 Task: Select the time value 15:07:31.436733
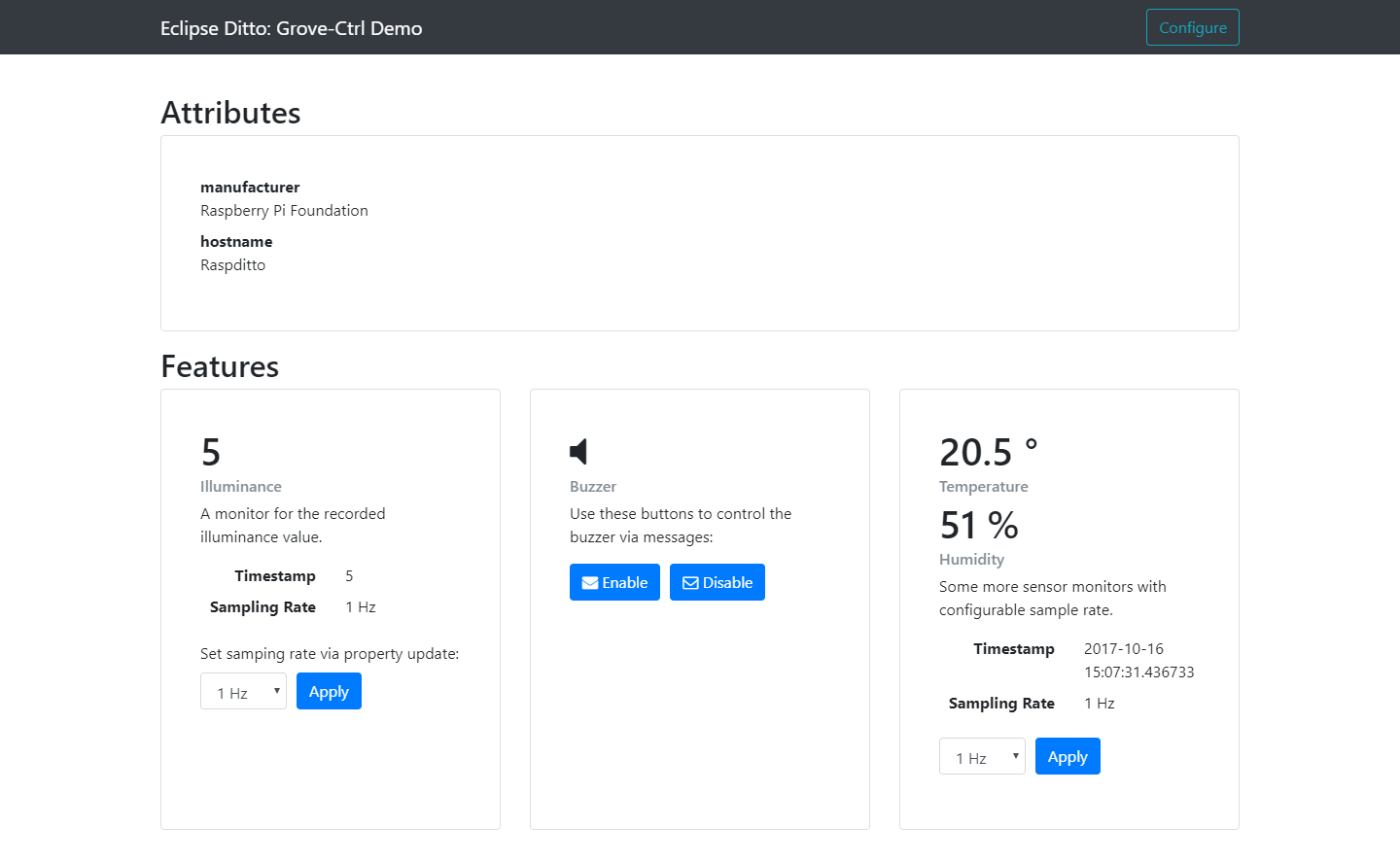coord(1139,672)
